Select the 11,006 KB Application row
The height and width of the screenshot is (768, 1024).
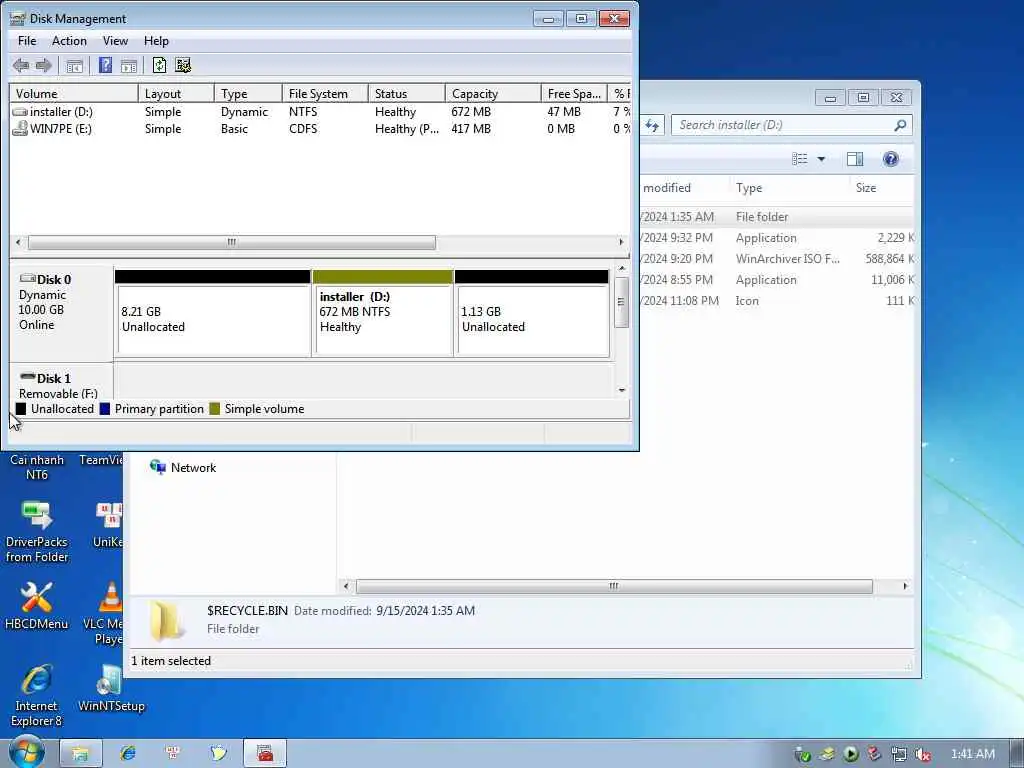776,280
